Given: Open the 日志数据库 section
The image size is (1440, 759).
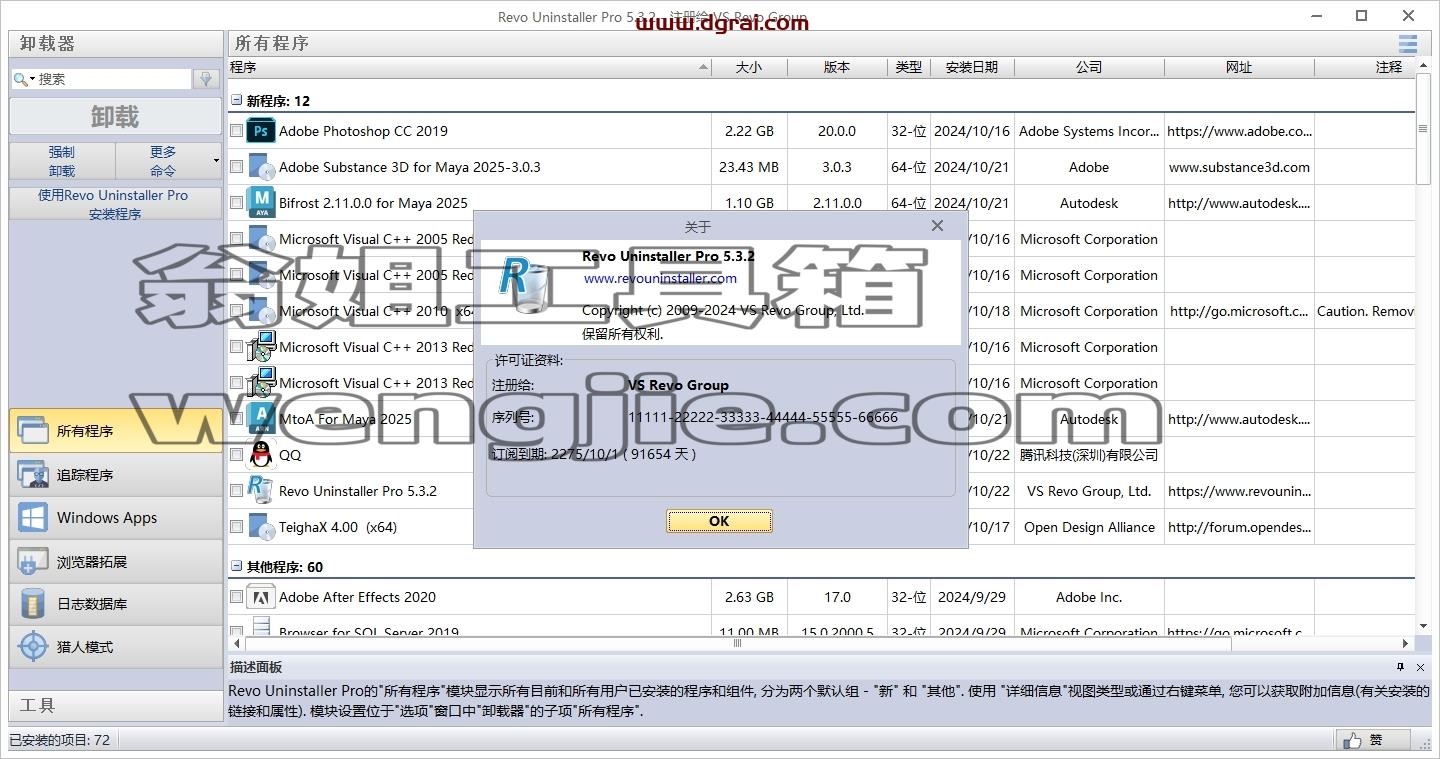Looking at the screenshot, I should coord(116,604).
